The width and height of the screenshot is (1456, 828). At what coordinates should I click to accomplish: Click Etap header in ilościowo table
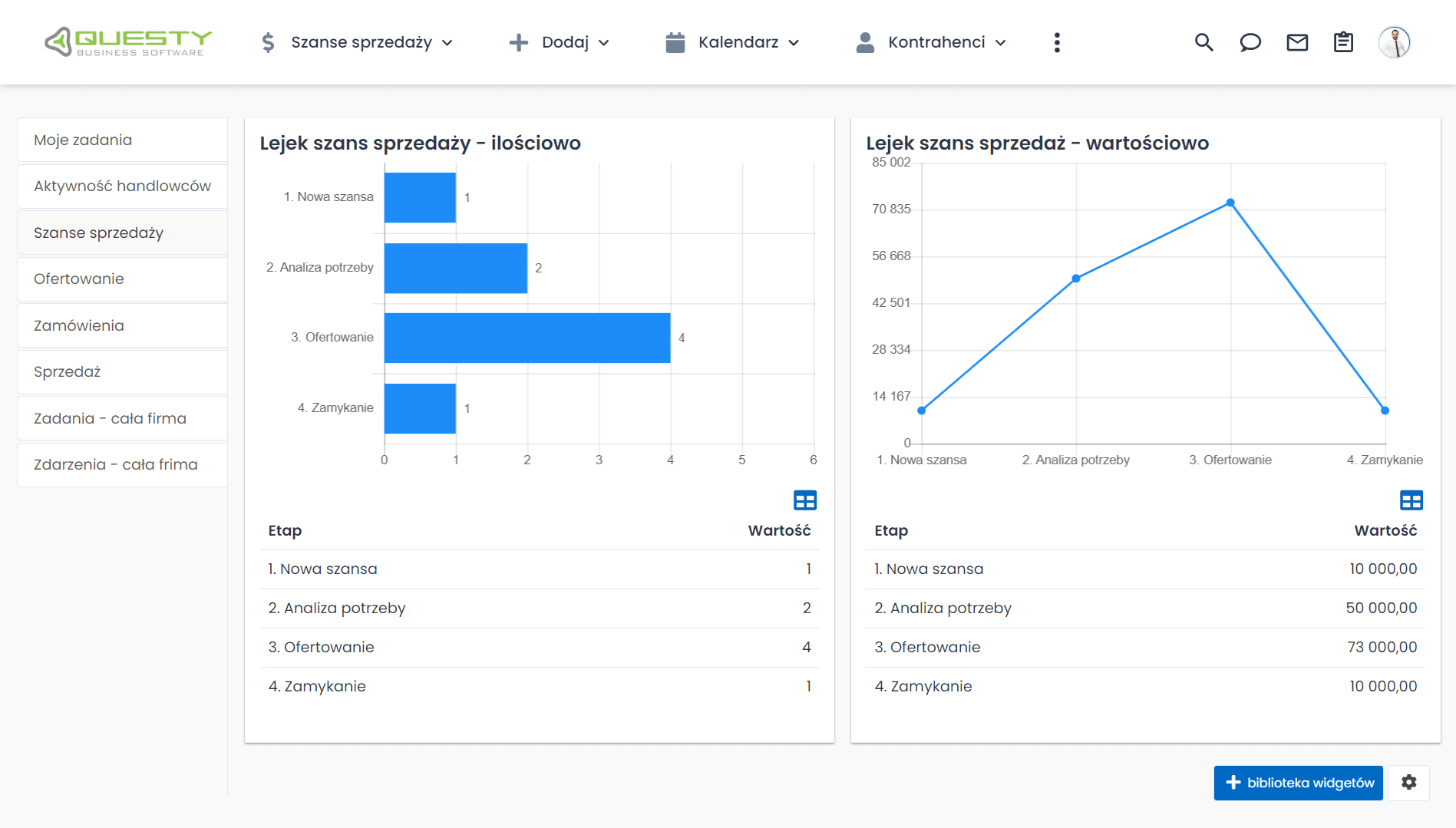[x=285, y=531]
